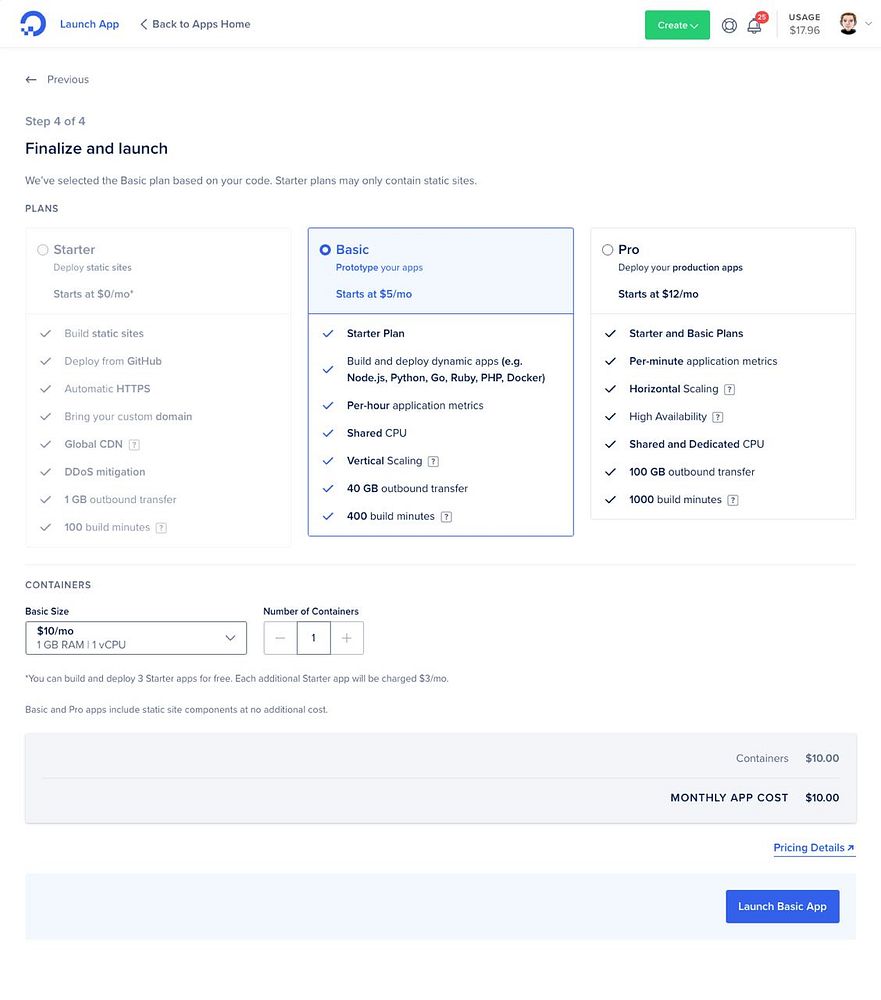881x1000 pixels.
Task: Go to Previous step
Action: click(58, 79)
